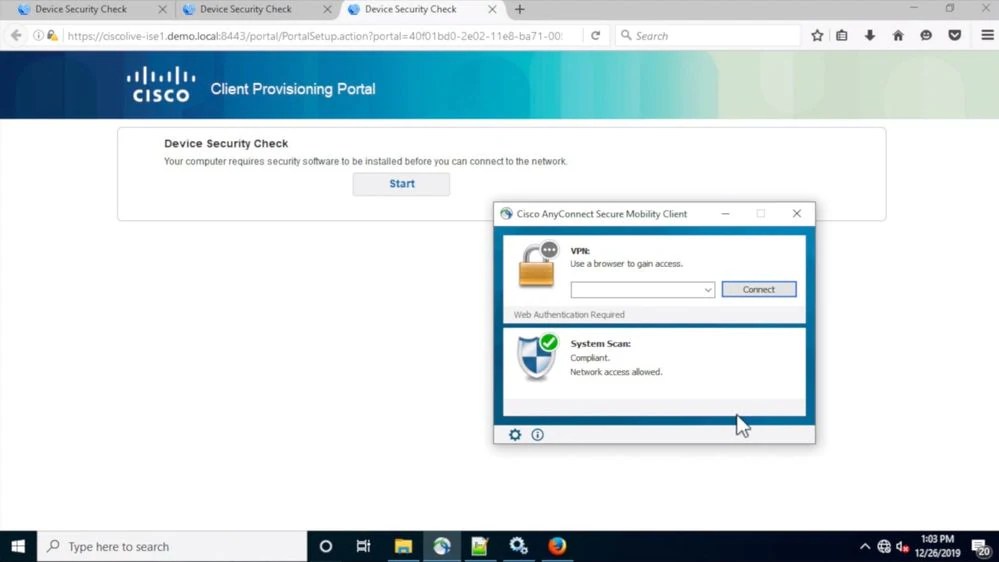The height and width of the screenshot is (562, 999).
Task: Open the Windows Start menu
Action: click(x=18, y=546)
